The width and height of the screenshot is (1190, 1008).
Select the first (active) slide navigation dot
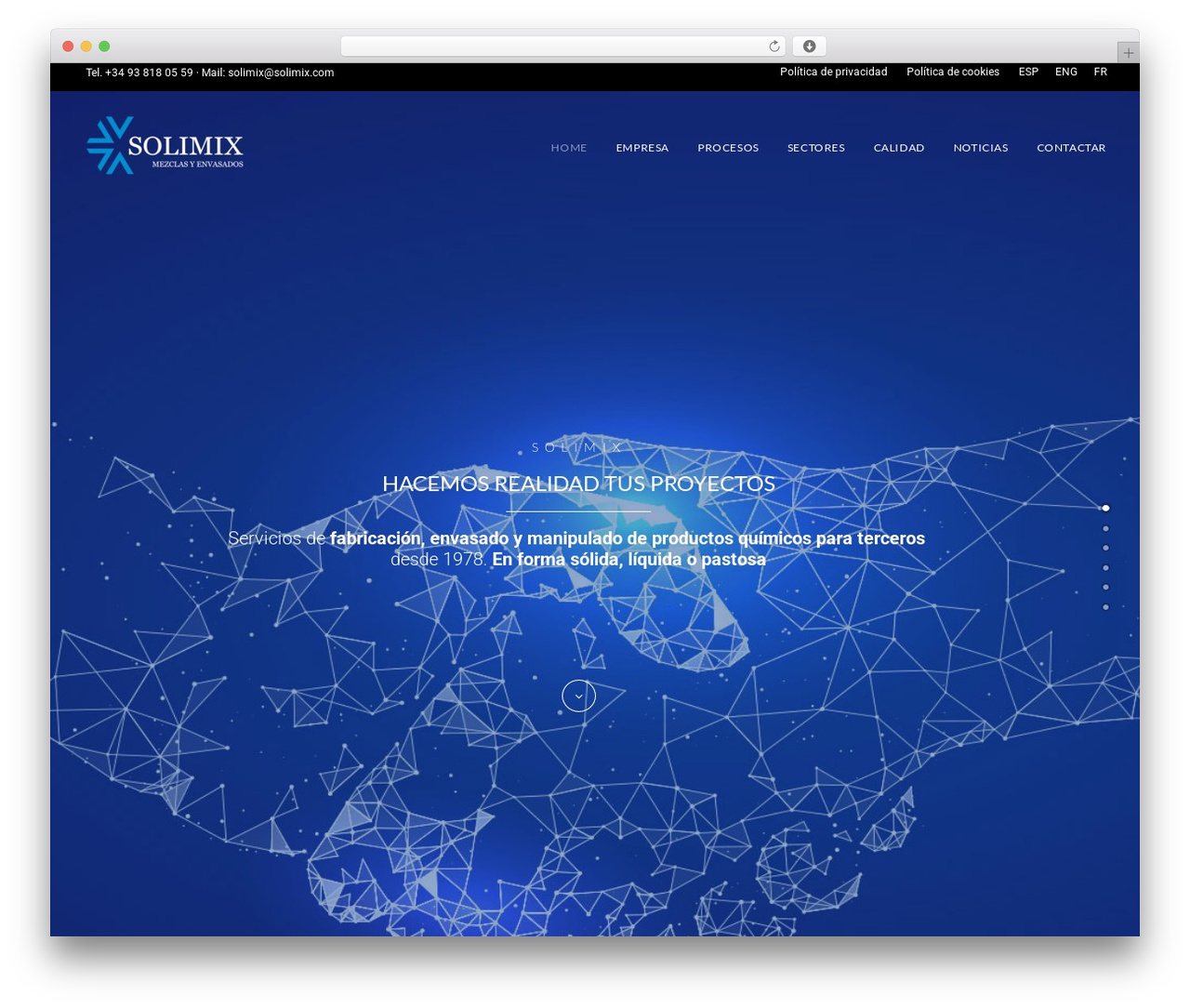[x=1105, y=509]
